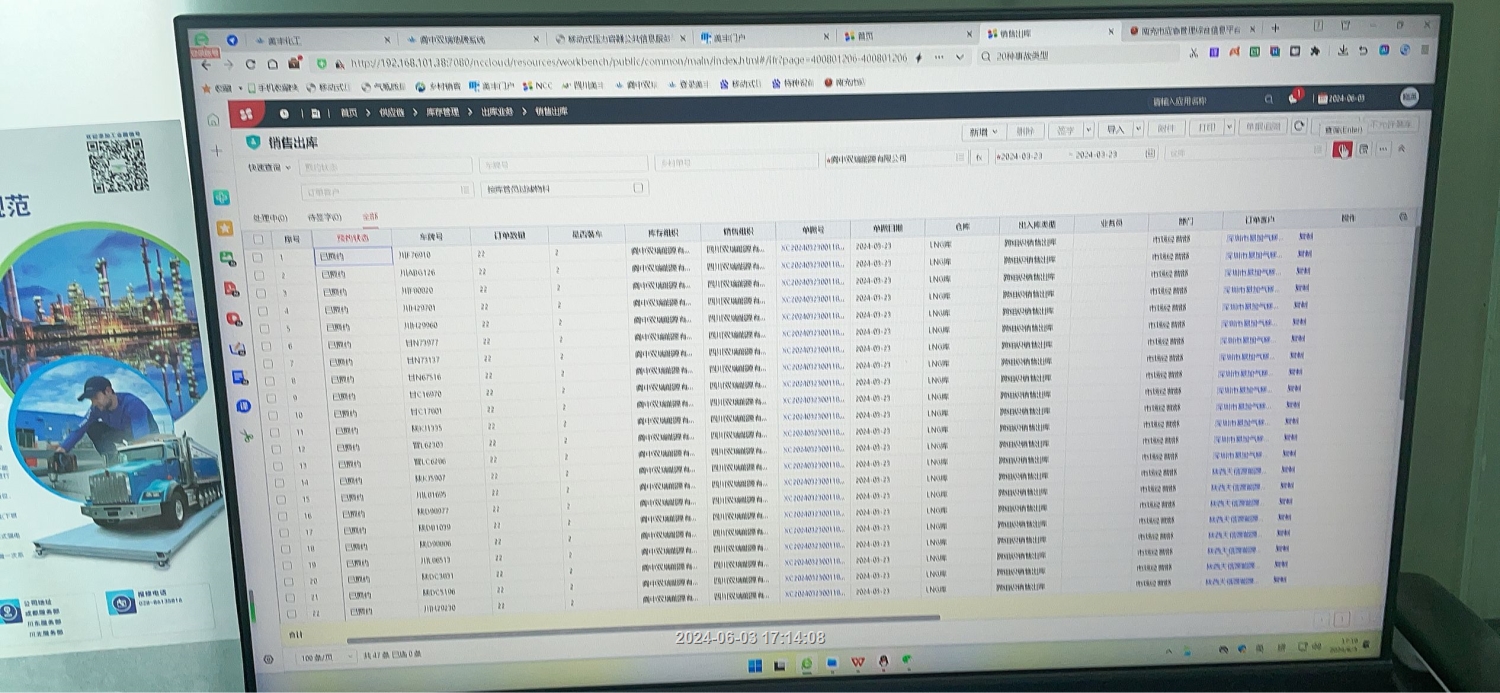Image resolution: width=1500 pixels, height=693 pixels.
Task: Open the three-dots more options button
Action: [1382, 148]
